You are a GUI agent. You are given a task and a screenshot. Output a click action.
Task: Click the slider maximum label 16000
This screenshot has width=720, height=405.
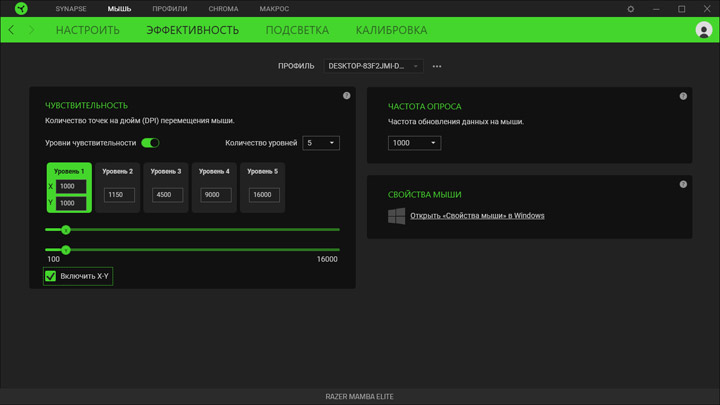pos(327,259)
